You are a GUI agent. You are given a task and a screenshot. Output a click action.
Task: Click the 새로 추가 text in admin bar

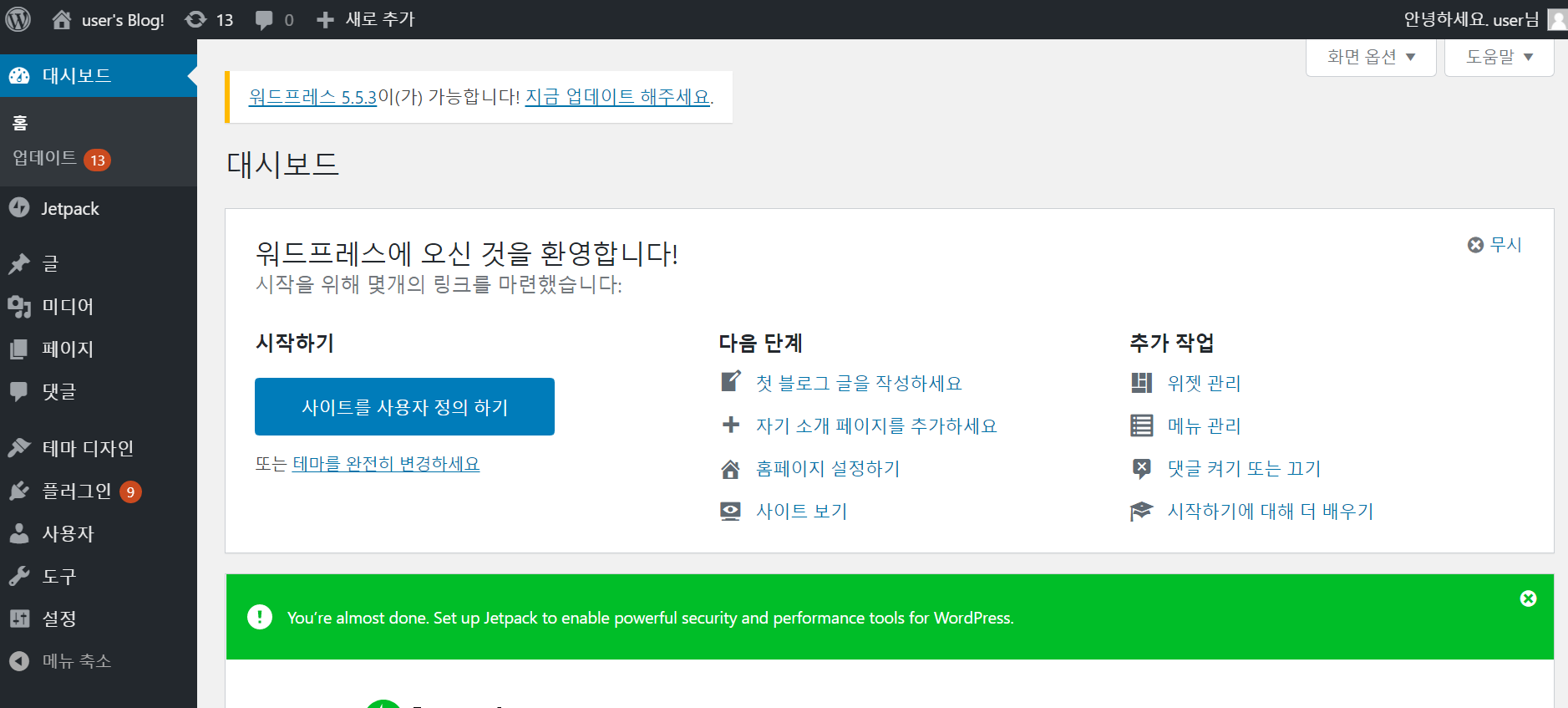click(x=380, y=19)
